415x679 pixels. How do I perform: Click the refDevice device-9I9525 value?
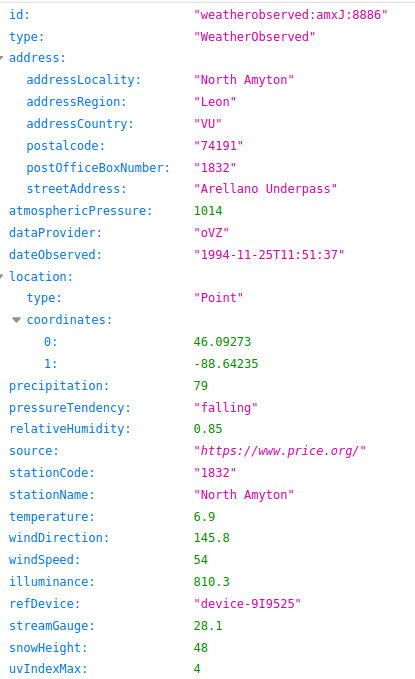point(247,604)
